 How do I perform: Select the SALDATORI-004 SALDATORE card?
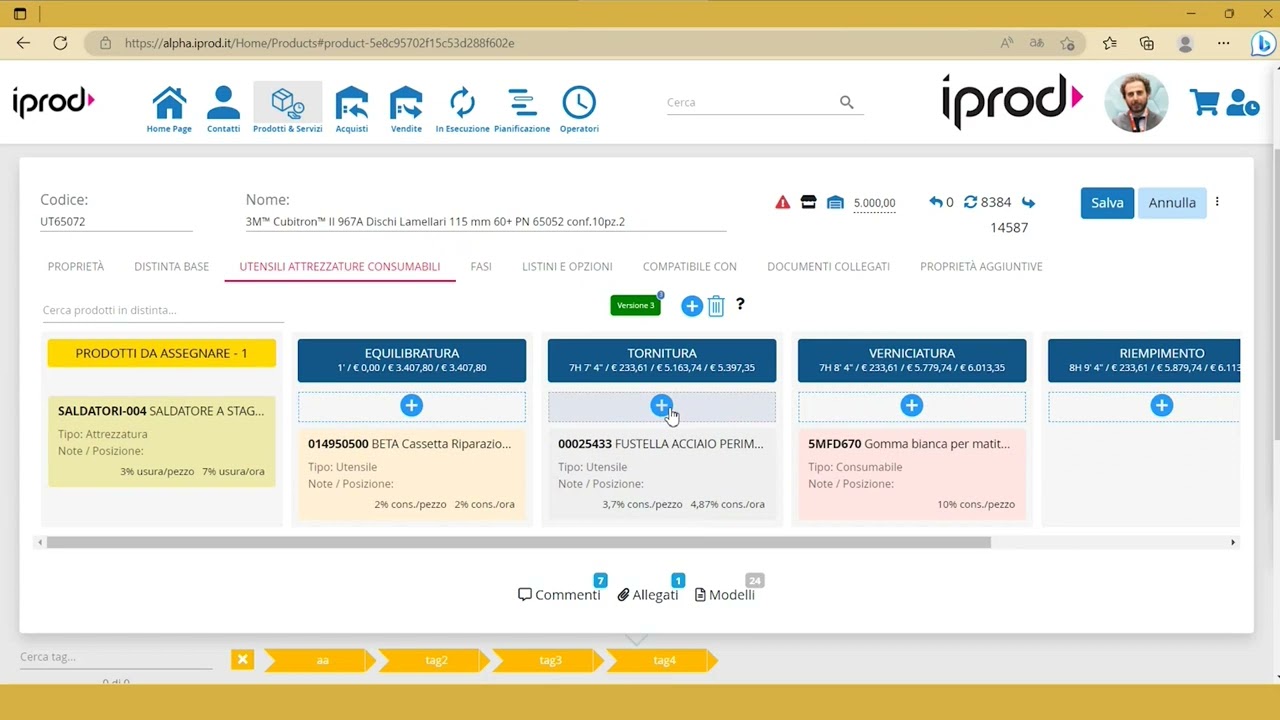[x=161, y=441]
